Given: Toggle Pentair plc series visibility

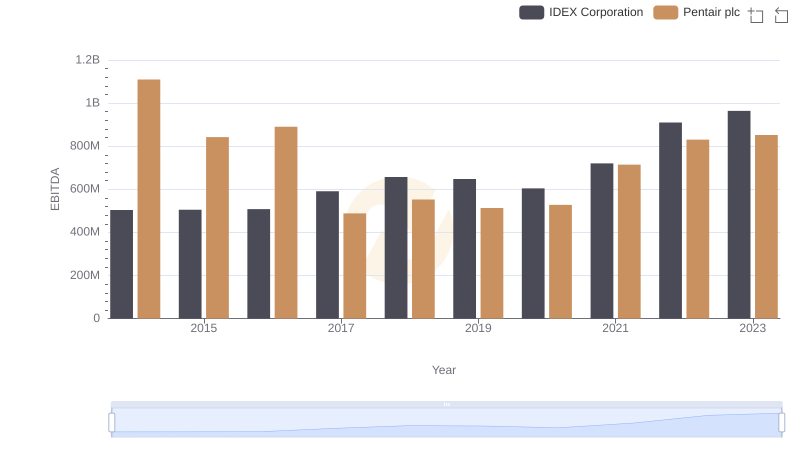Looking at the screenshot, I should pyautogui.click(x=710, y=12).
